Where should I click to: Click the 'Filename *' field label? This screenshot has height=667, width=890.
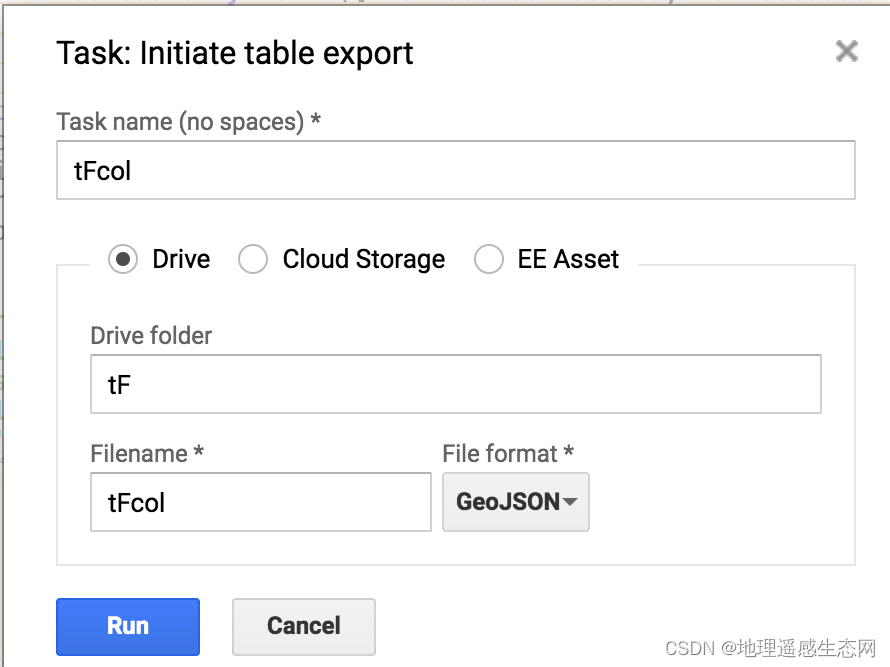tap(147, 454)
